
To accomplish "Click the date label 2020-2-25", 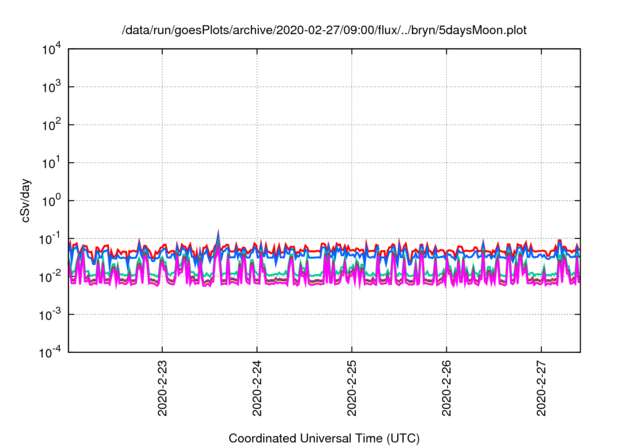I will pyautogui.click(x=351, y=388).
